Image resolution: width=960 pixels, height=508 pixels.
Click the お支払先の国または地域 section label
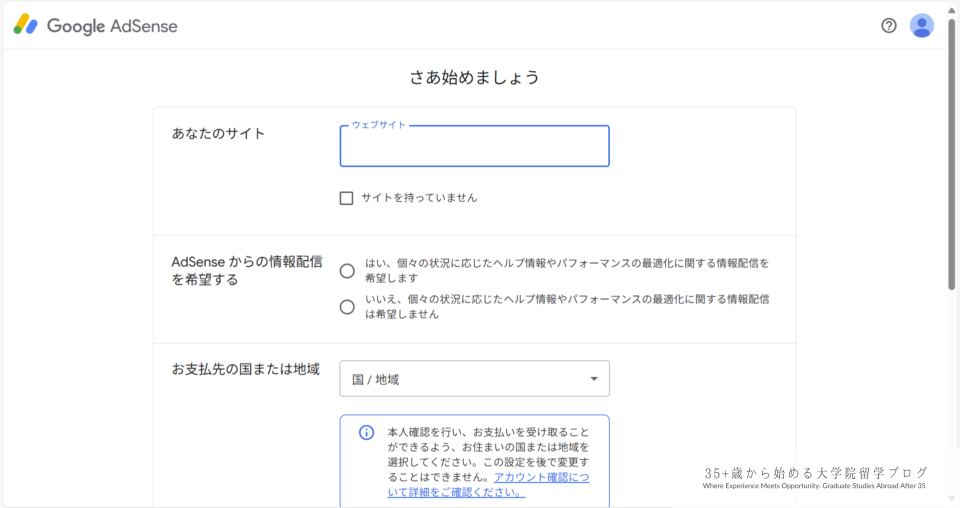[x=246, y=369]
